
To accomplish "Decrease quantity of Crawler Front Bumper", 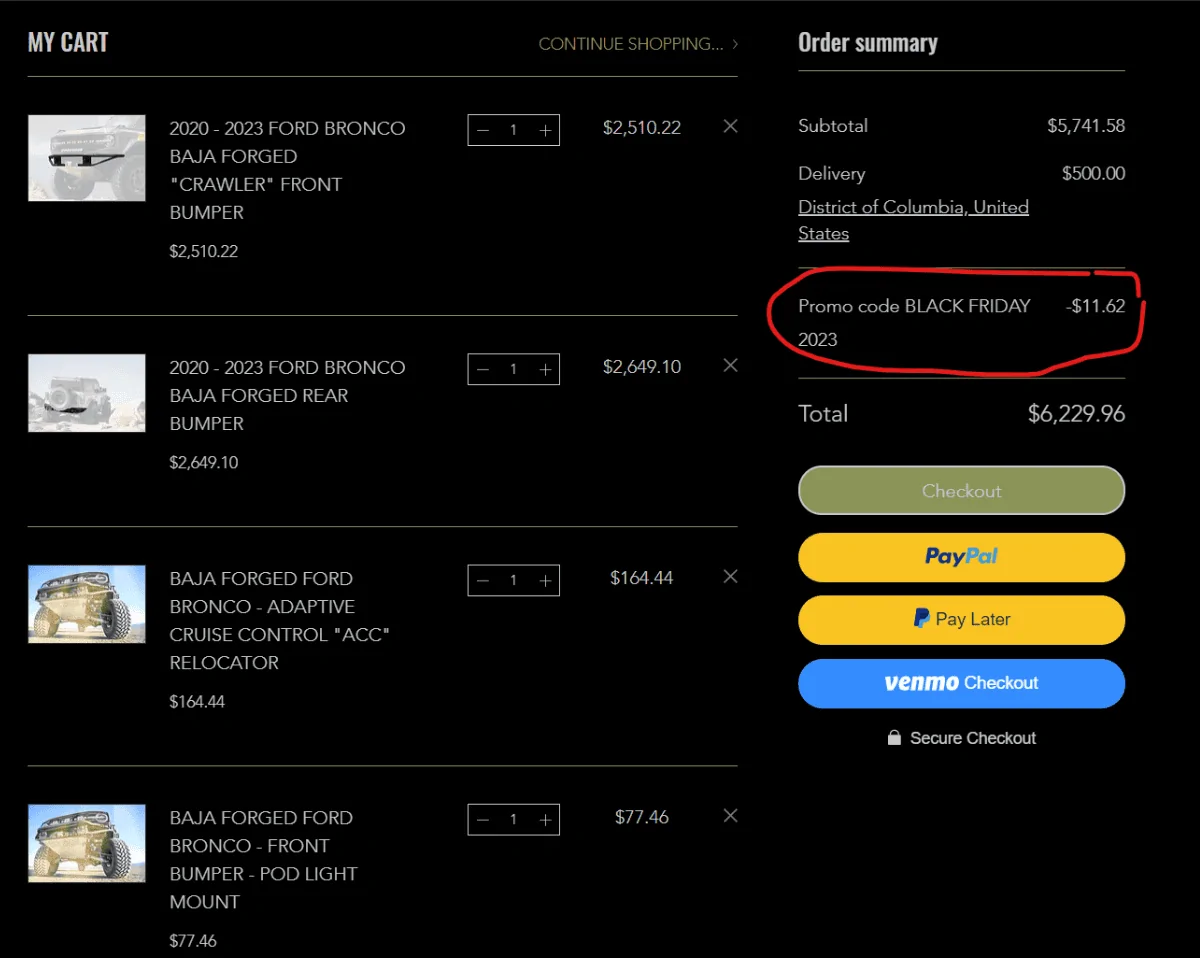I will tap(483, 130).
